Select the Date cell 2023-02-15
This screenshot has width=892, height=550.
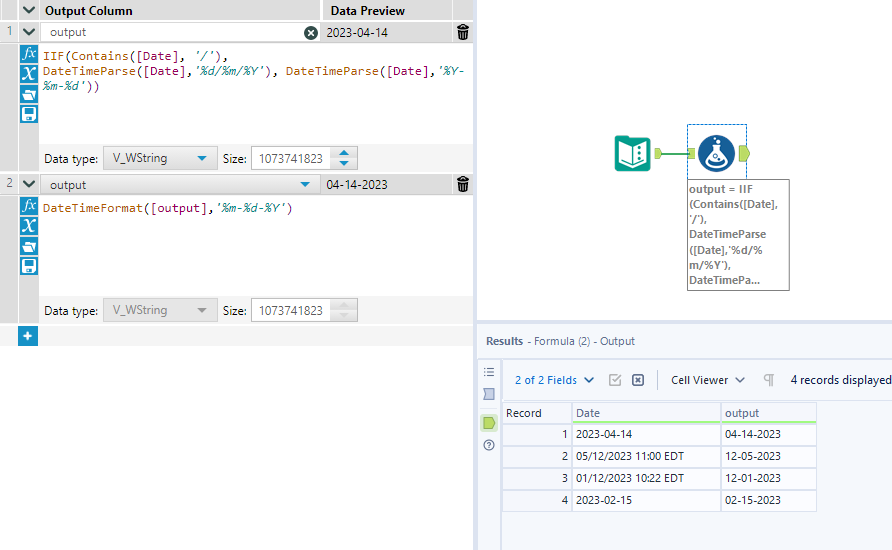coord(646,501)
